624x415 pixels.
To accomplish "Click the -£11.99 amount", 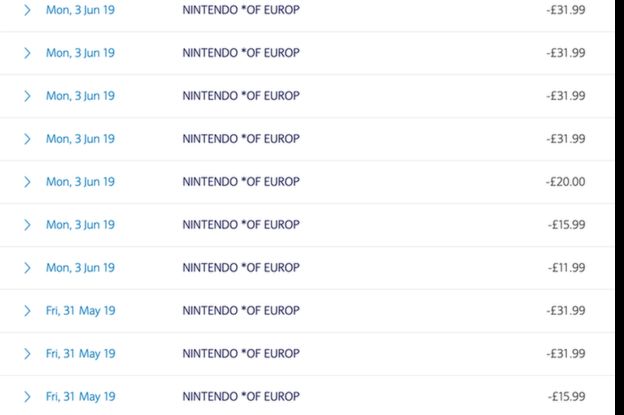I will [x=567, y=268].
